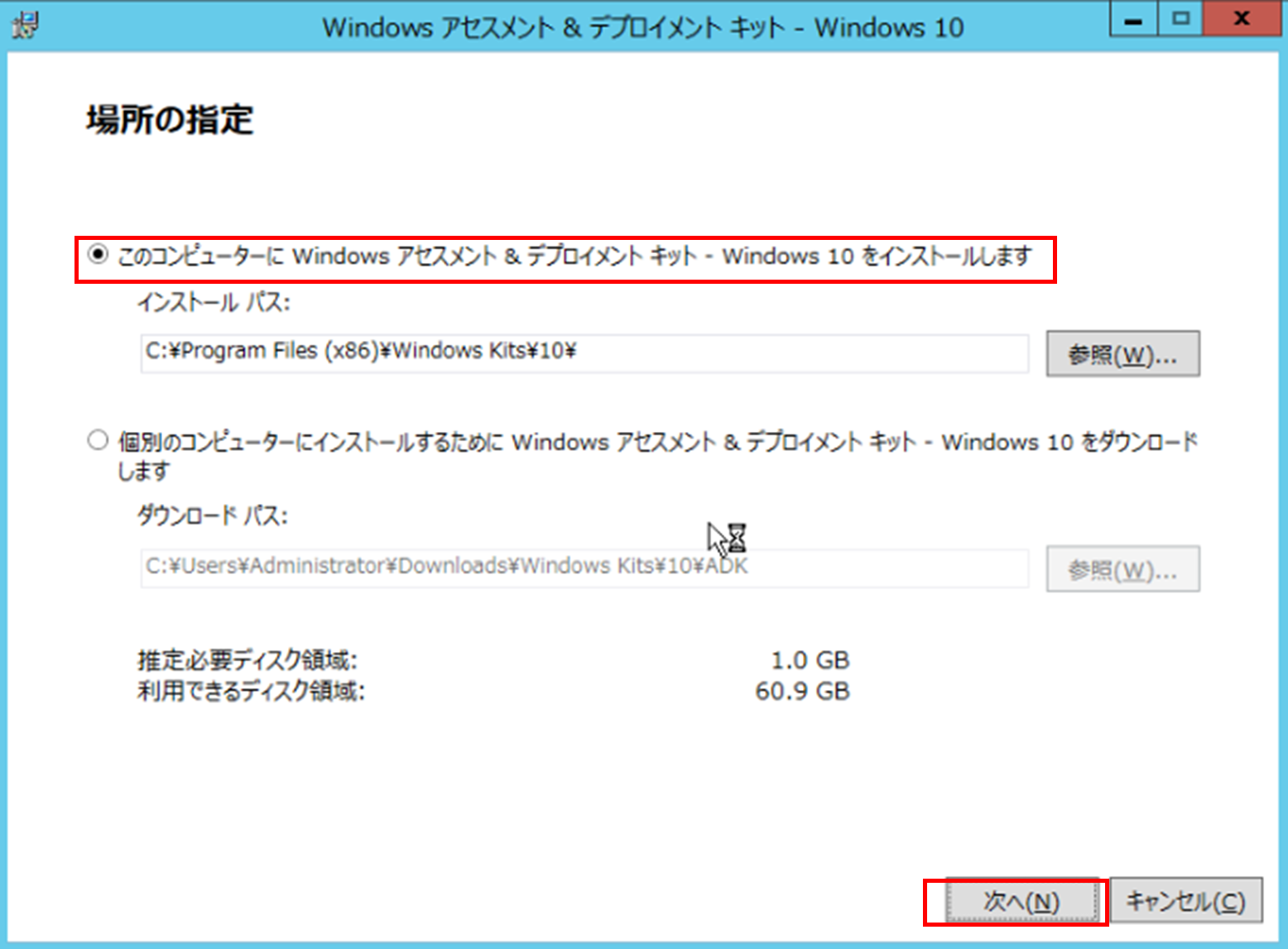Click the 利用できるディスク領域: label
Screen dimensions: 1288x949
[x=251, y=691]
